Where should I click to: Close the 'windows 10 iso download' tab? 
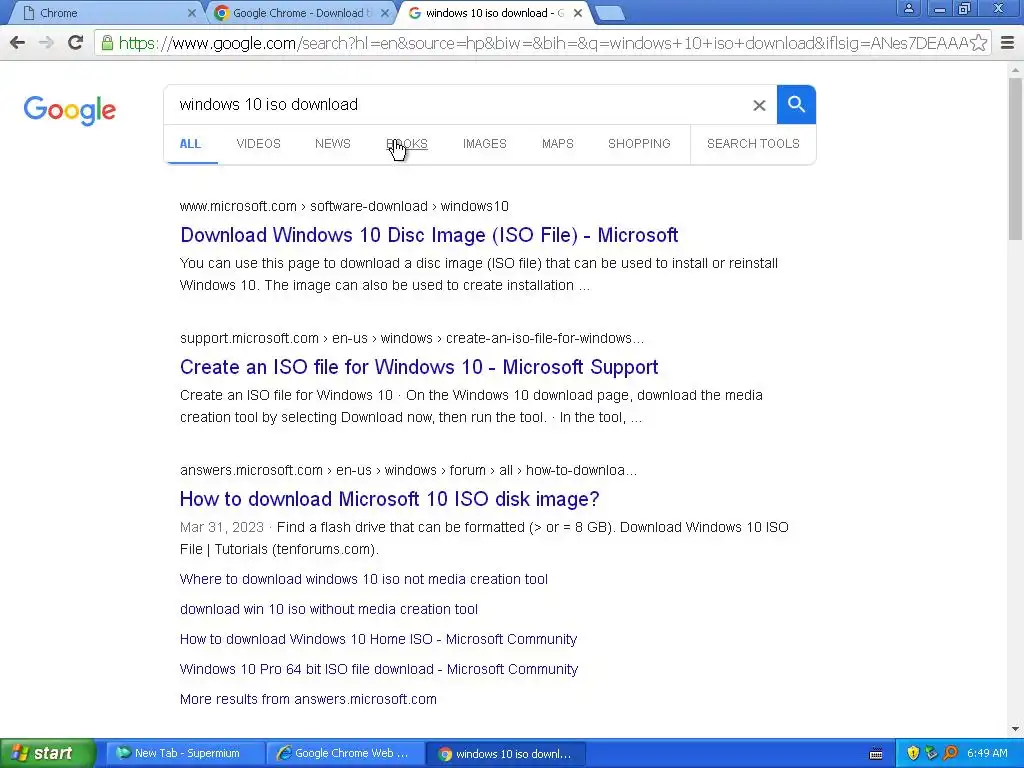pyautogui.click(x=578, y=13)
